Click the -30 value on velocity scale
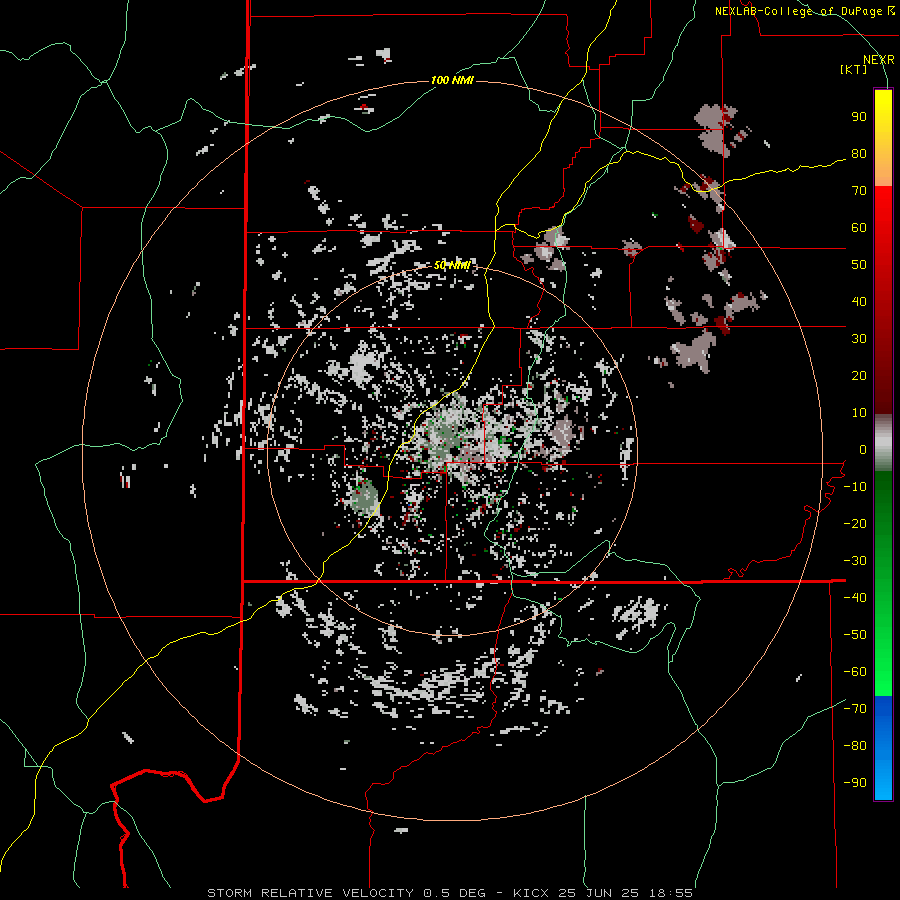 coord(855,561)
